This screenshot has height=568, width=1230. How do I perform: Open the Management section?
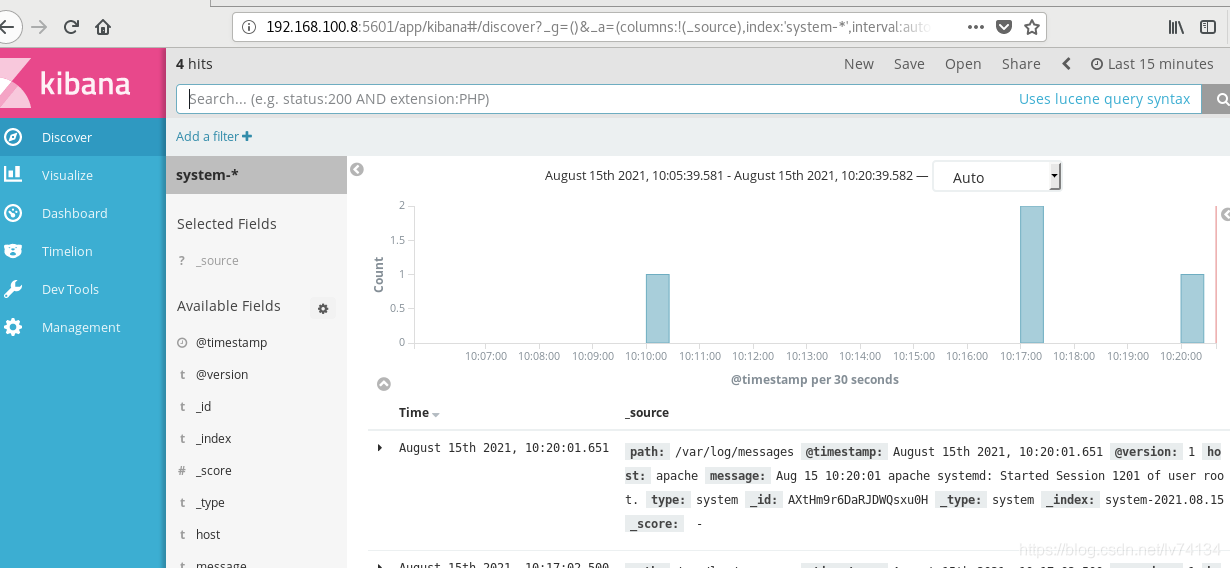click(x=83, y=327)
